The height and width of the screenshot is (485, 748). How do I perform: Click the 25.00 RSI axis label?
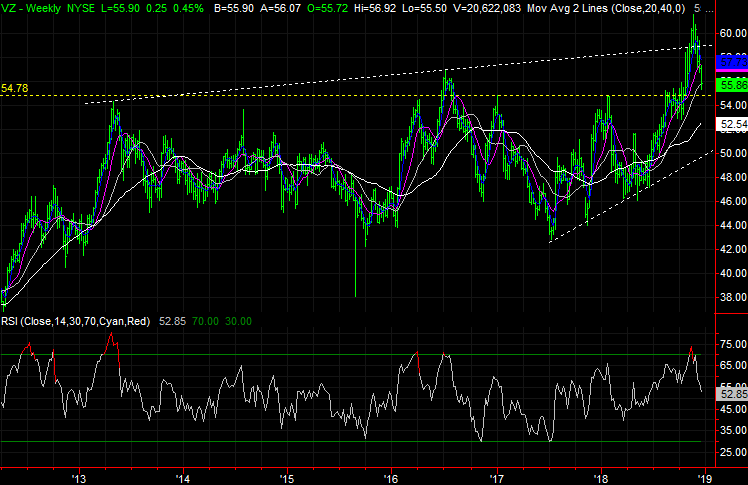click(733, 452)
